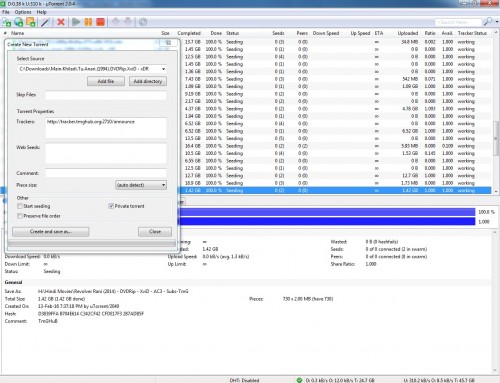Open Preferences via the gear icon
Viewport: 500px width, 383px height.
(x=143, y=22)
